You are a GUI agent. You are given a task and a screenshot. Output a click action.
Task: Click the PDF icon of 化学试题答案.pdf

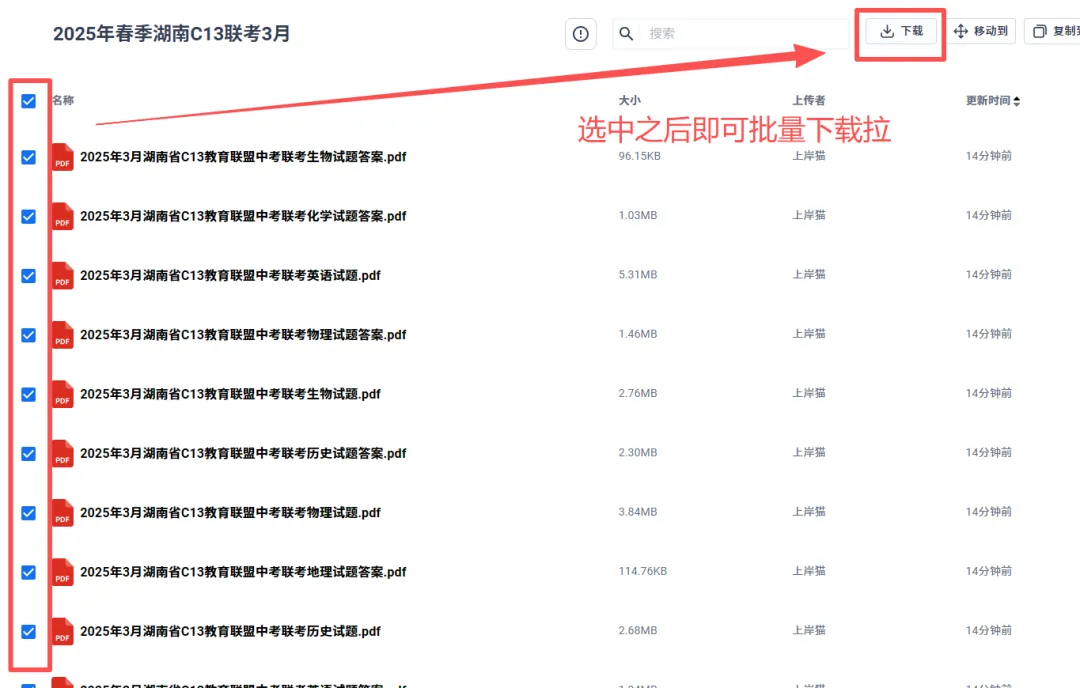coord(61,215)
